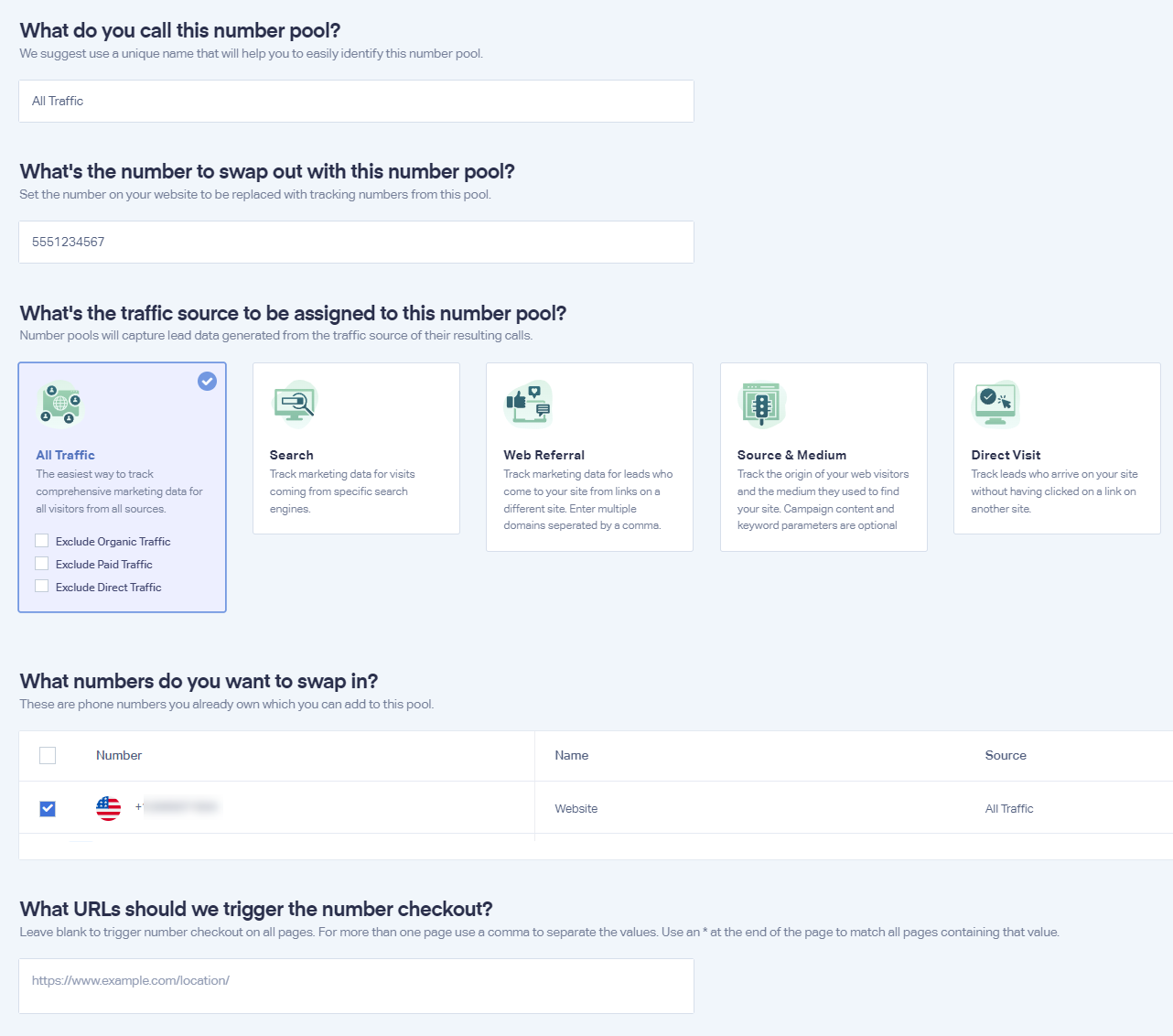Click the Source column header
Image resolution: width=1173 pixels, height=1036 pixels.
(1006, 755)
